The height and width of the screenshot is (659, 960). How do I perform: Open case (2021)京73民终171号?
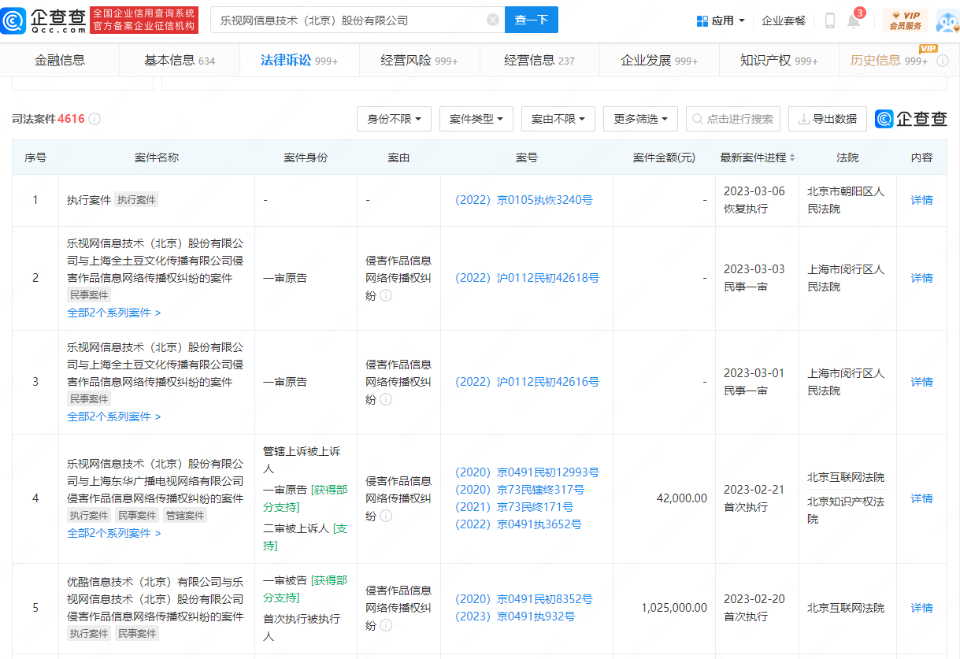(x=514, y=507)
